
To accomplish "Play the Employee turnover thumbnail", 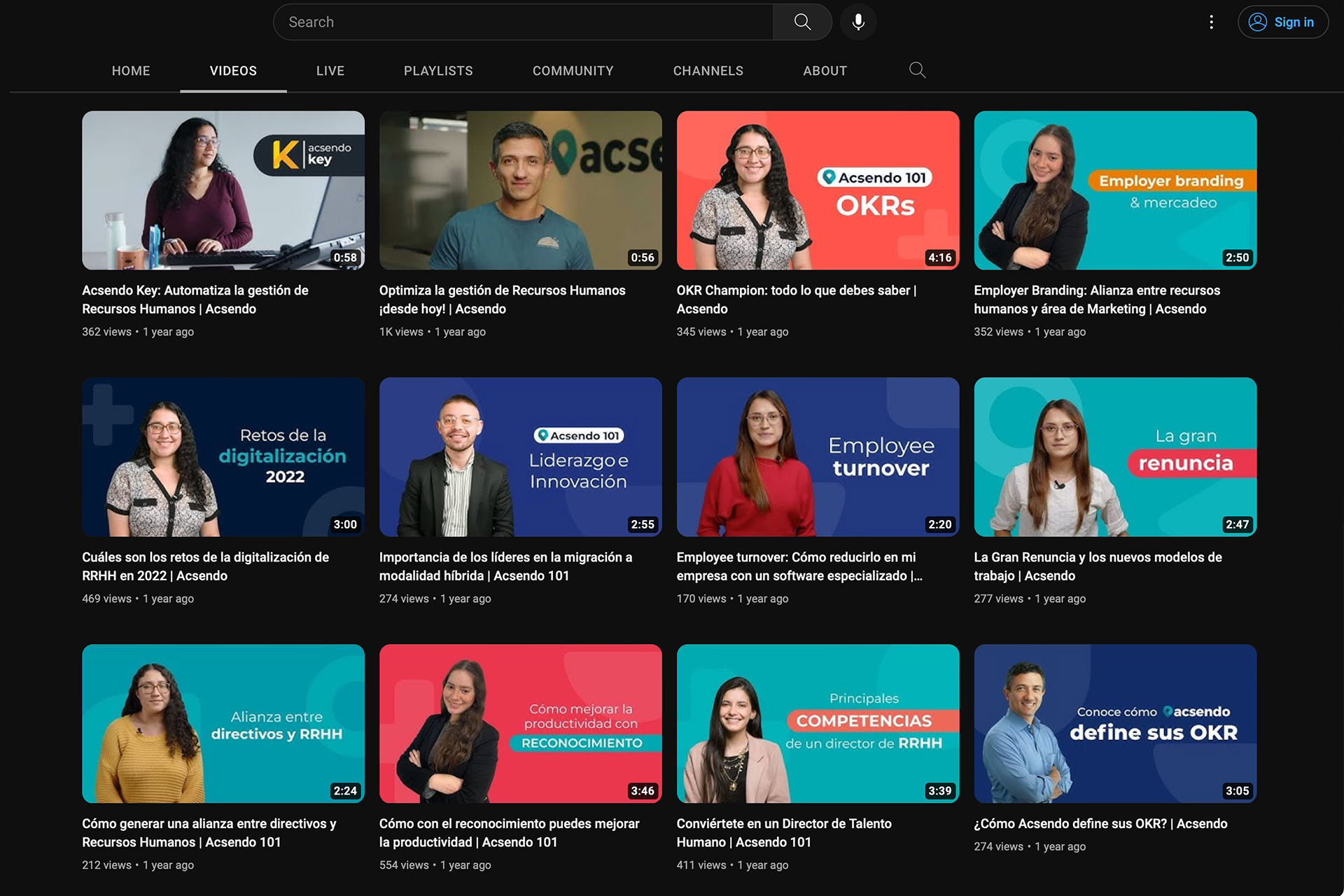I will (x=818, y=456).
